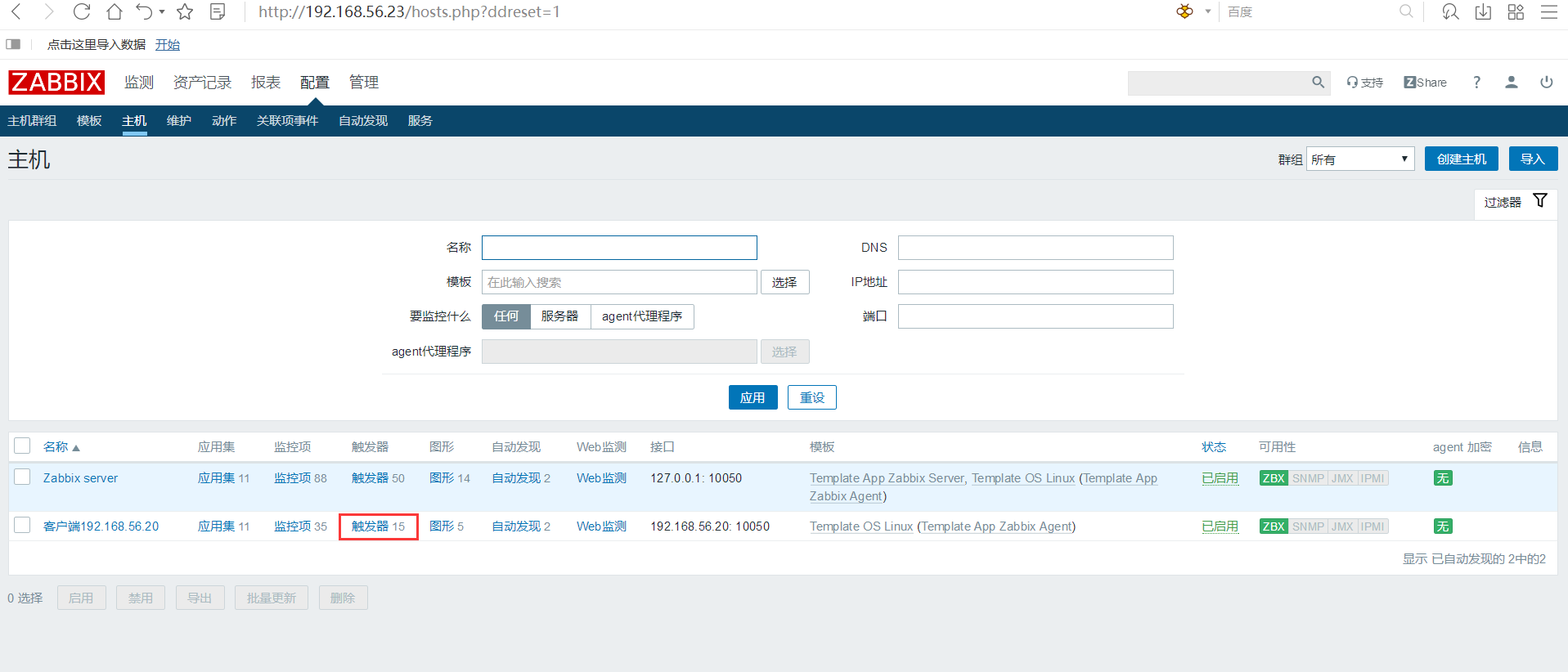Switch to 动作 submenu tab
The width and height of the screenshot is (1568, 672).
[224, 121]
